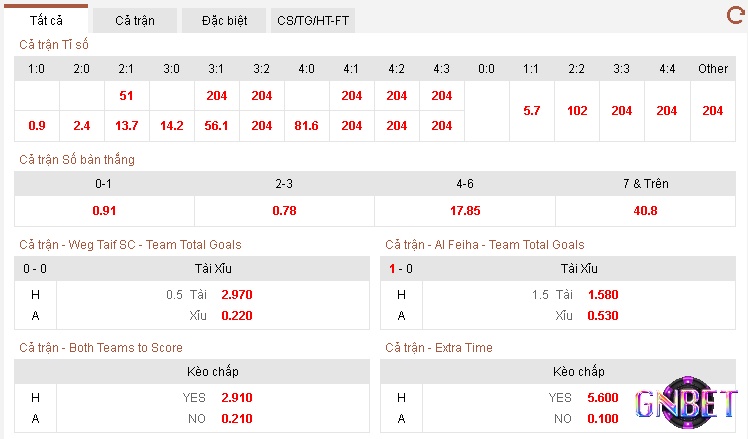Select Weg Taif SC Tài odds 2.970
This screenshot has height=439, width=748.
pyautogui.click(x=237, y=294)
